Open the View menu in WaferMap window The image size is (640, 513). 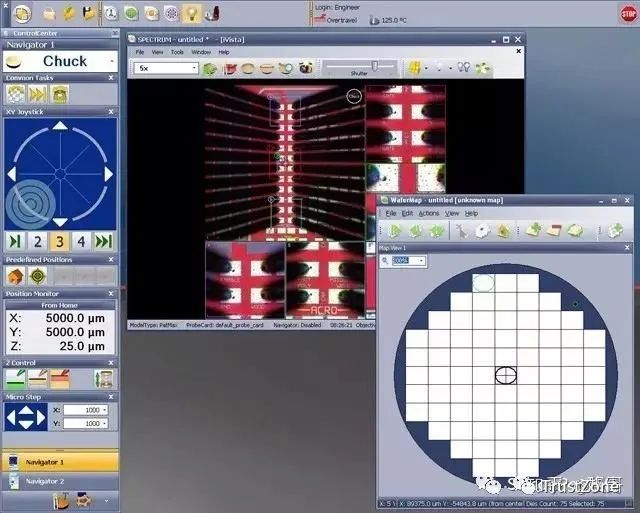click(x=451, y=213)
